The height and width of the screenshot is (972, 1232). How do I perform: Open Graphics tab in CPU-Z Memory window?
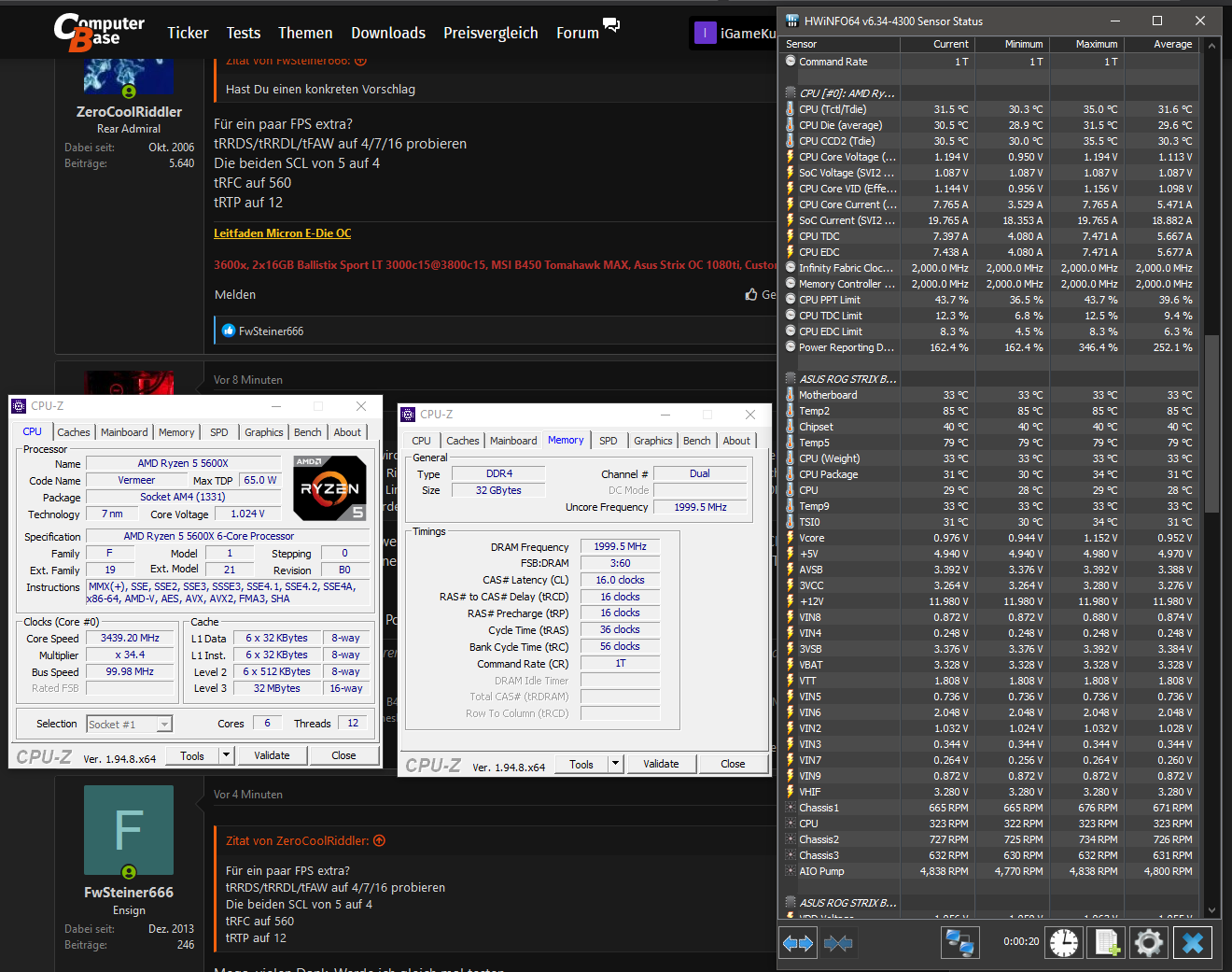tap(653, 441)
